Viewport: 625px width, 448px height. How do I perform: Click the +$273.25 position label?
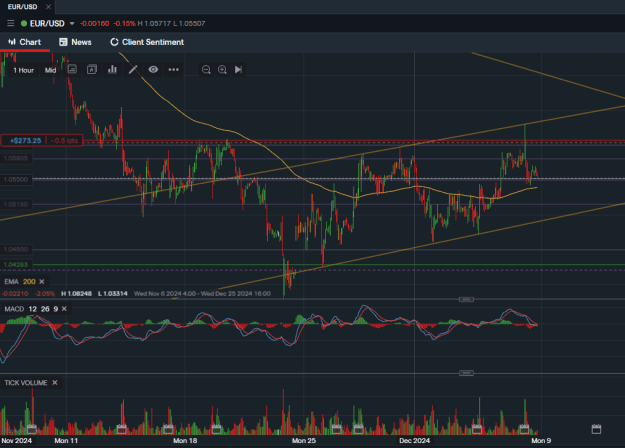(x=25, y=141)
